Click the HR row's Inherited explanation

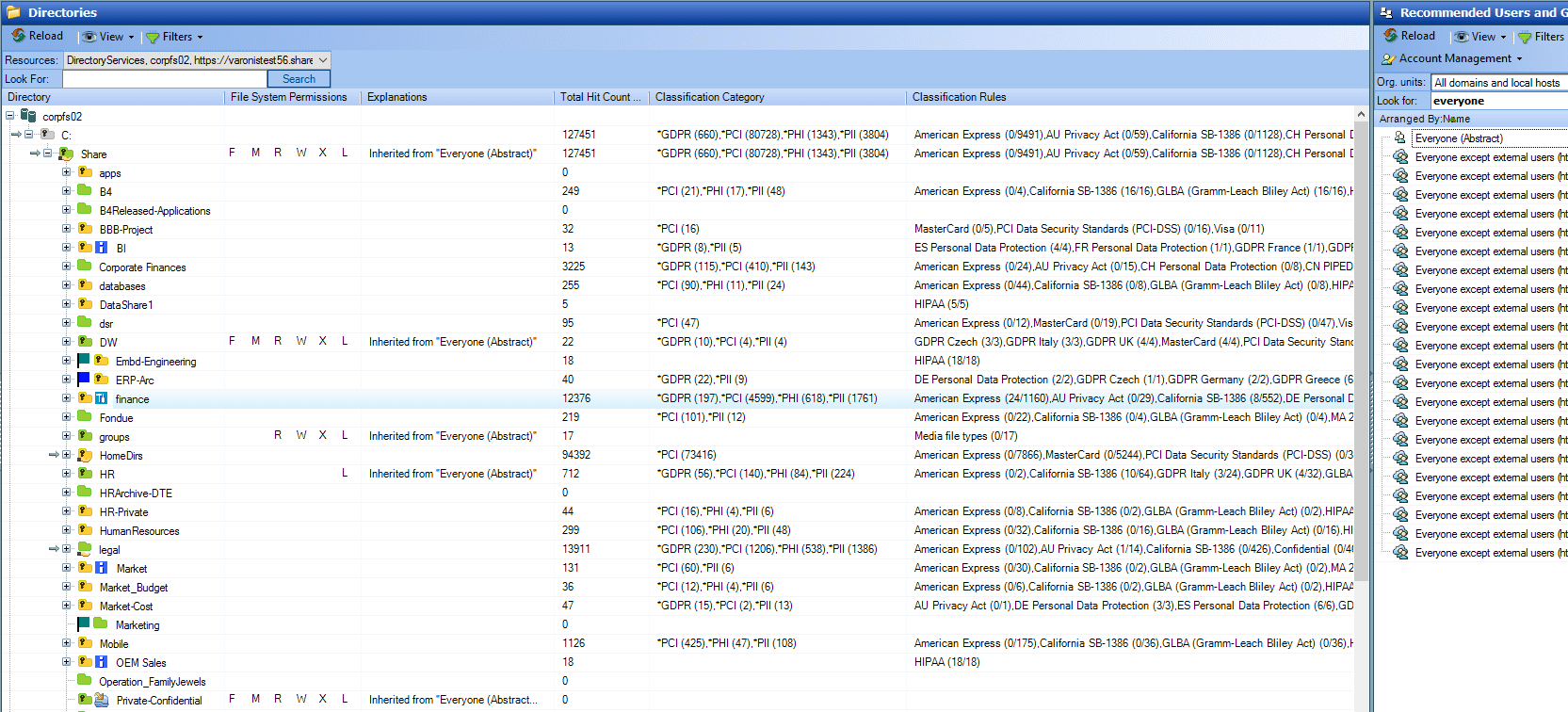tap(453, 474)
